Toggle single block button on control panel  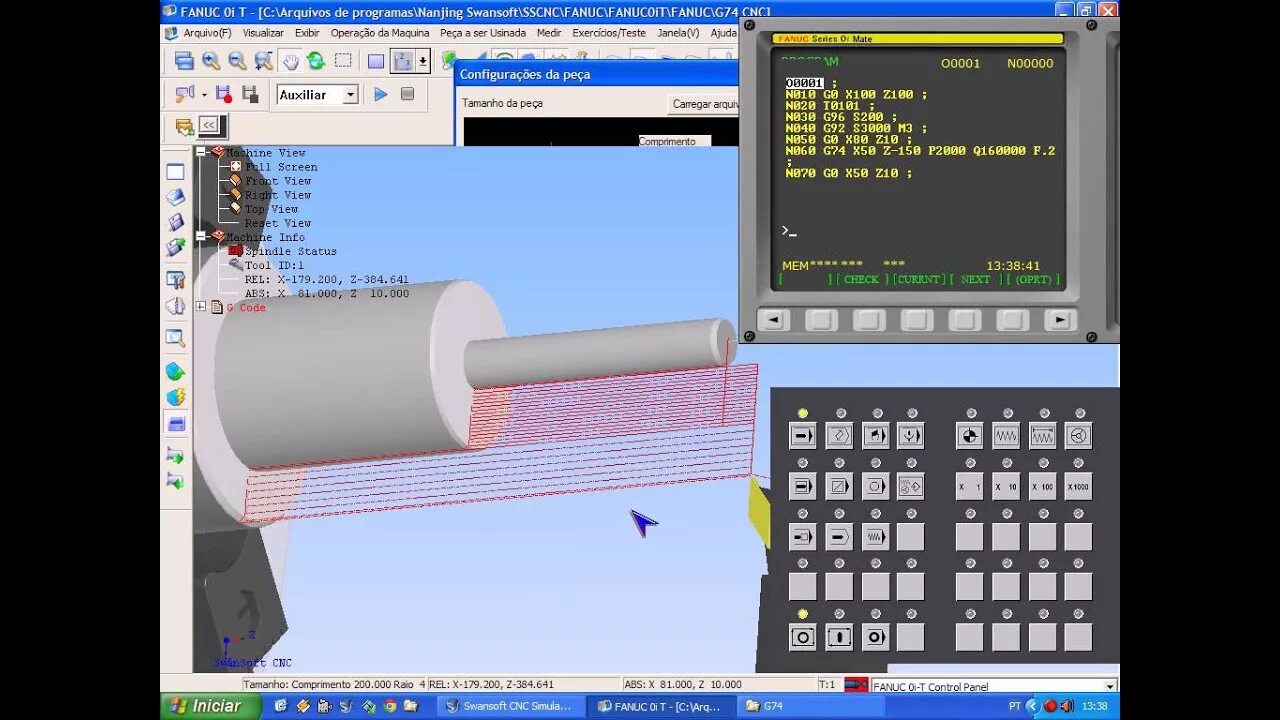[802, 486]
